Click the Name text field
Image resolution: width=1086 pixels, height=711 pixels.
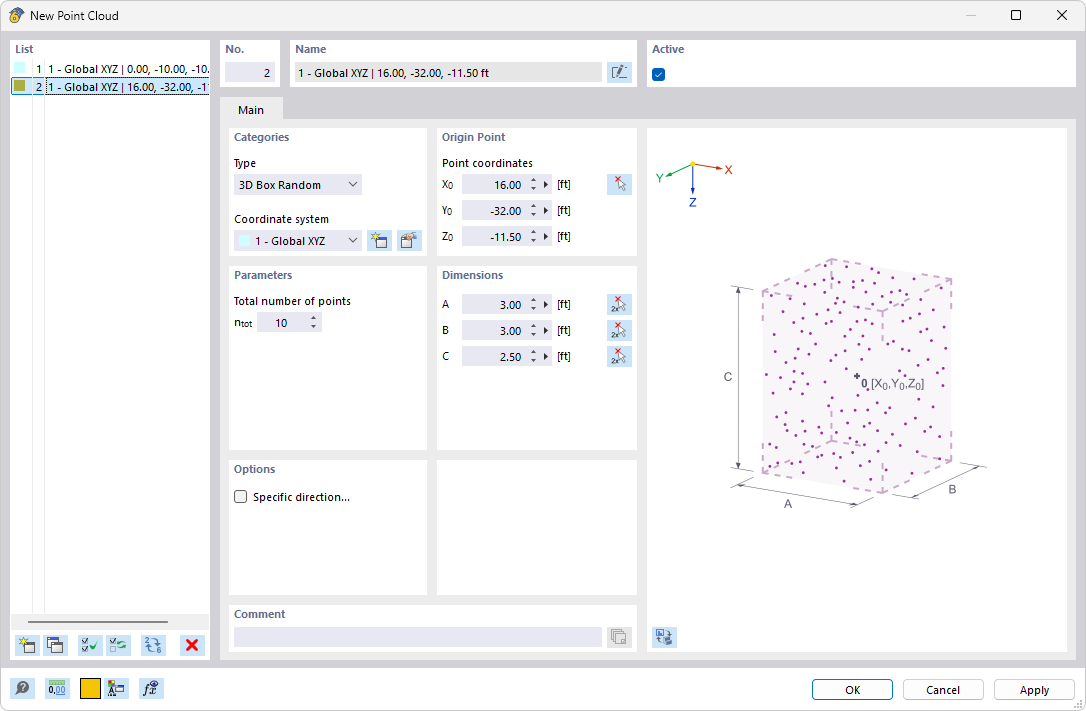click(448, 73)
